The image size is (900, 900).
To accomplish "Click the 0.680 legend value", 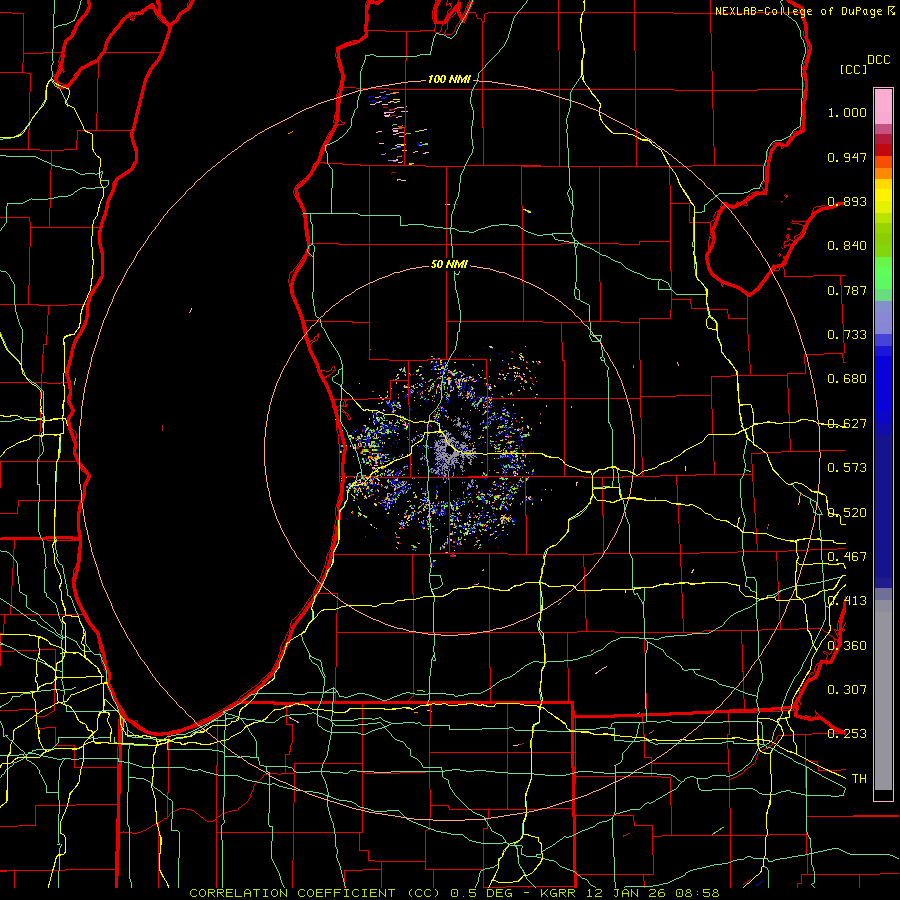I will pyautogui.click(x=847, y=379).
